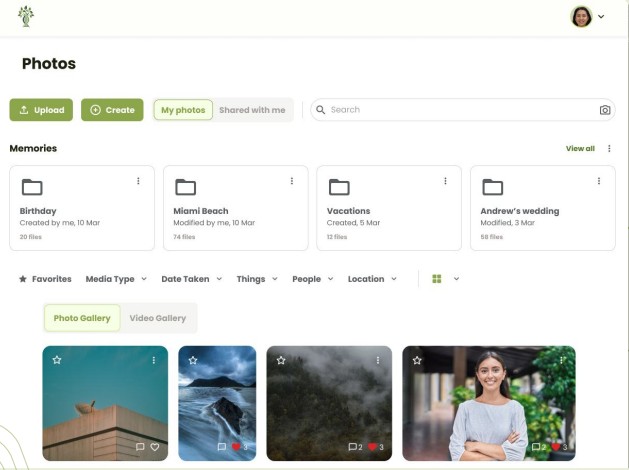Click the Memories section three-dot menu

click(x=609, y=149)
